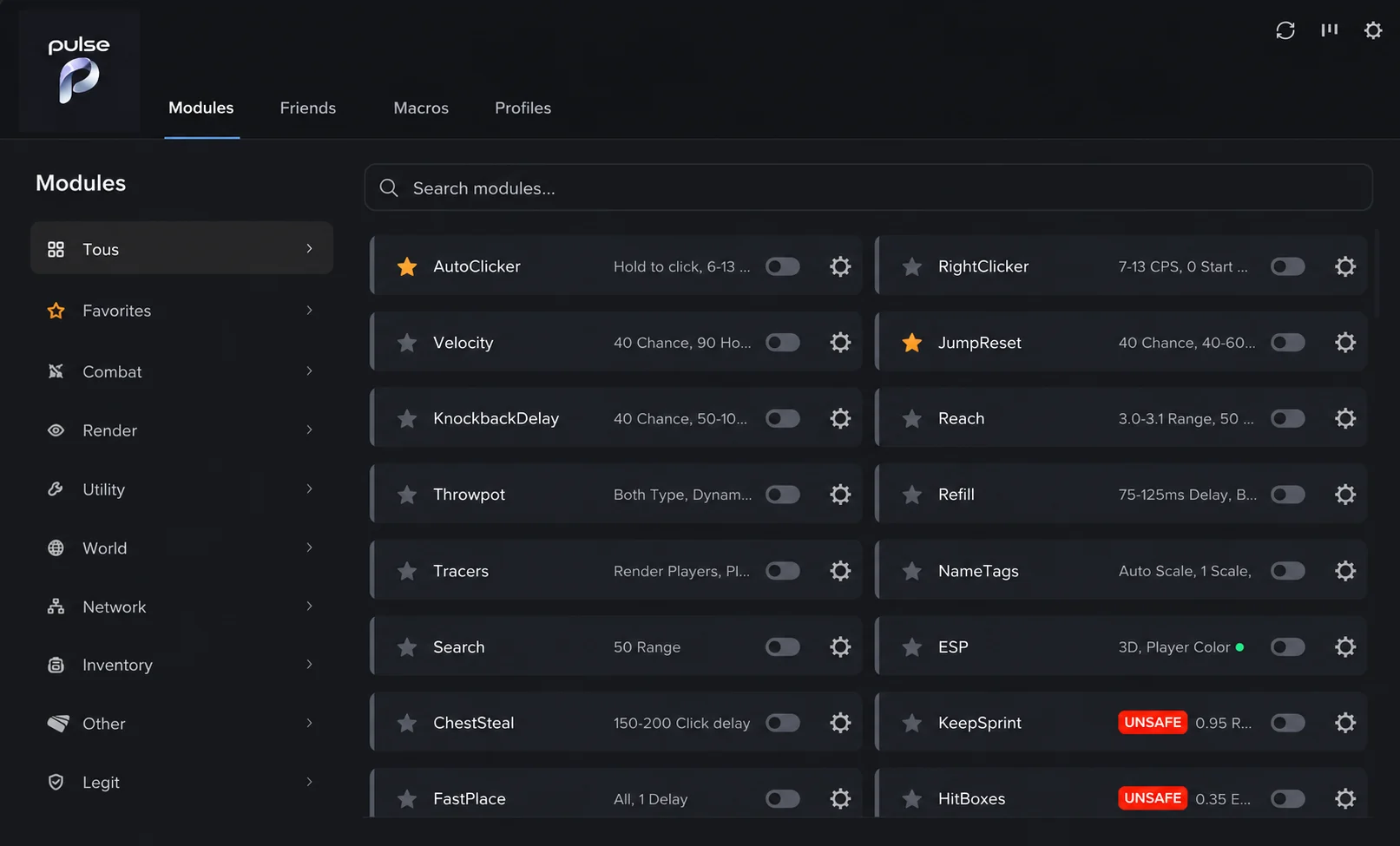Remove JumpReset from favorites via star

912,343
